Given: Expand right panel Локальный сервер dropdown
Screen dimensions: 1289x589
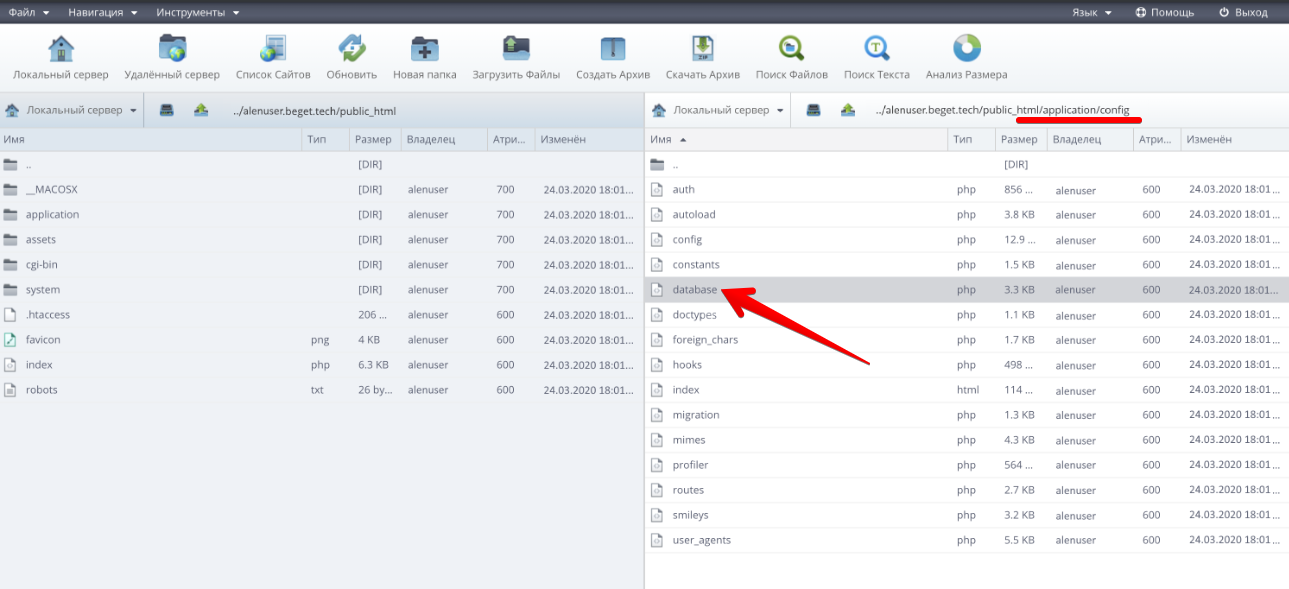Looking at the screenshot, I should coord(718,110).
